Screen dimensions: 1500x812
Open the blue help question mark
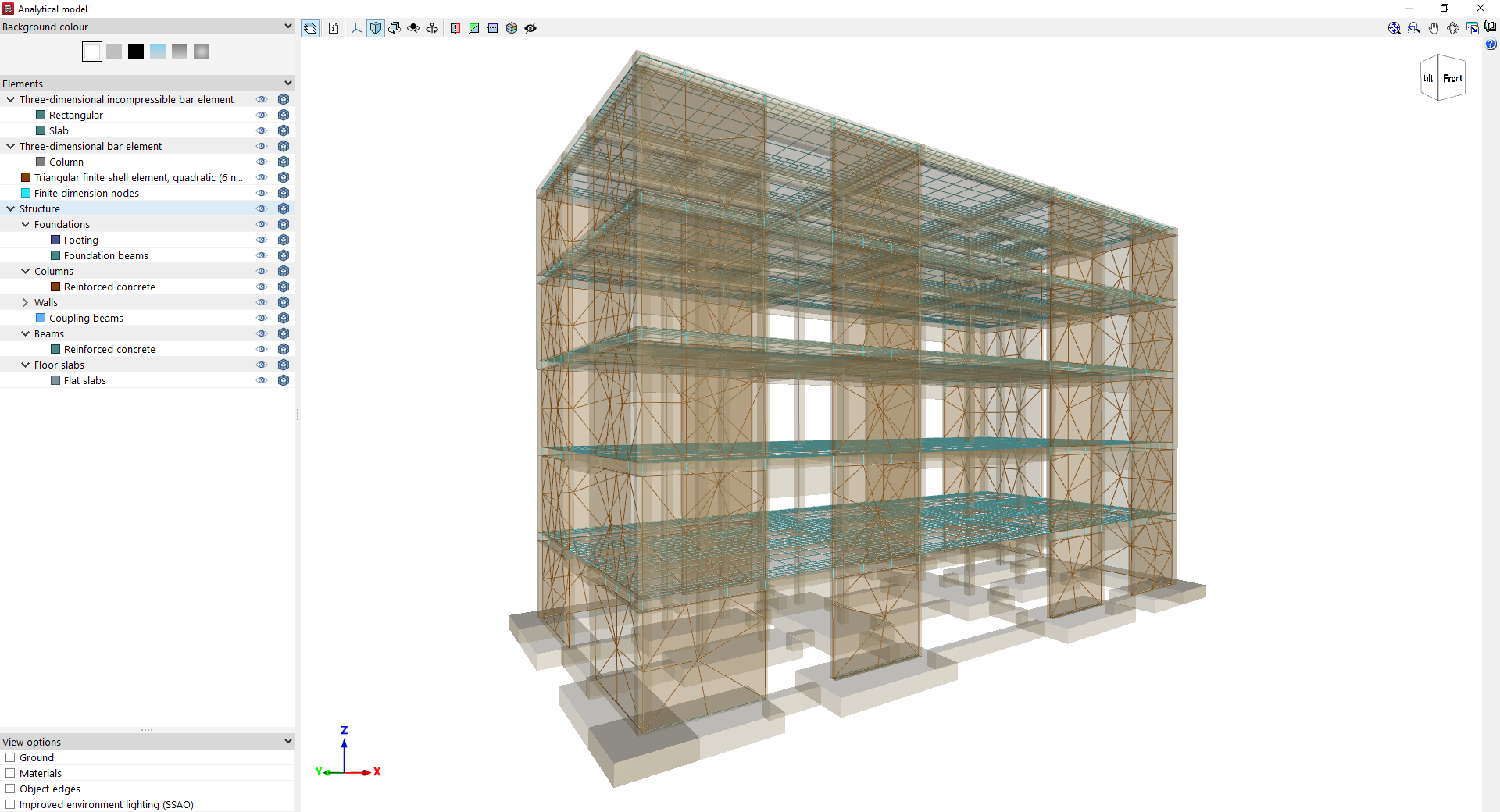[x=1491, y=45]
